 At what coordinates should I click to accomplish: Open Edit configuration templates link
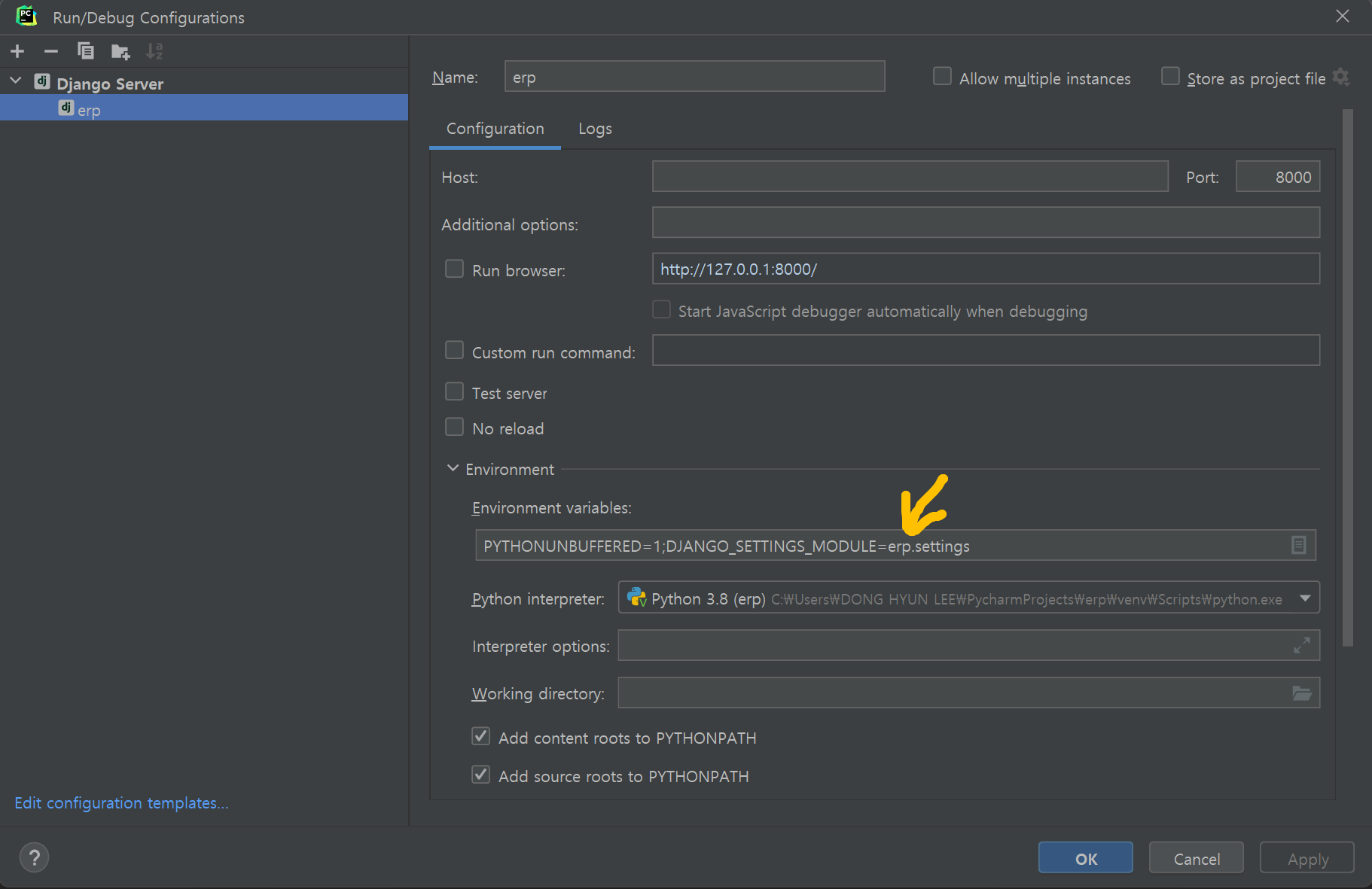click(121, 802)
